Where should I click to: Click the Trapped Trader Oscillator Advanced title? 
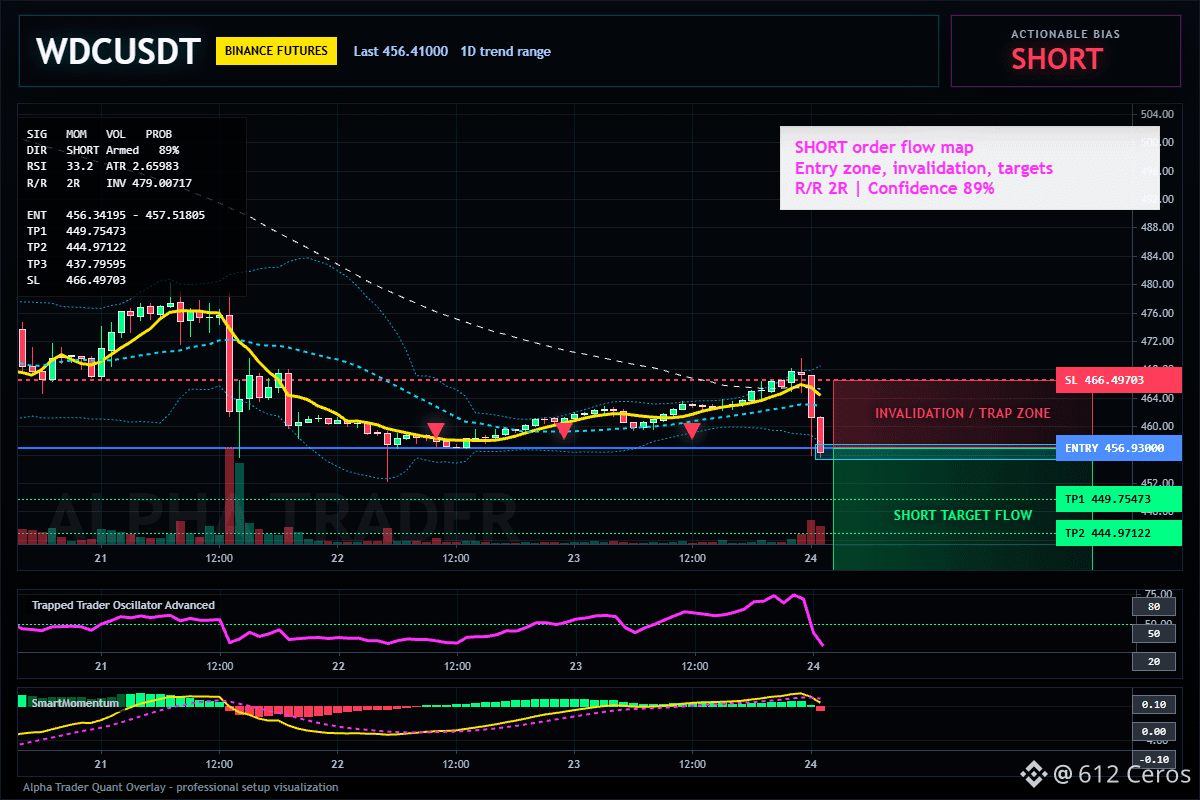tap(123, 605)
